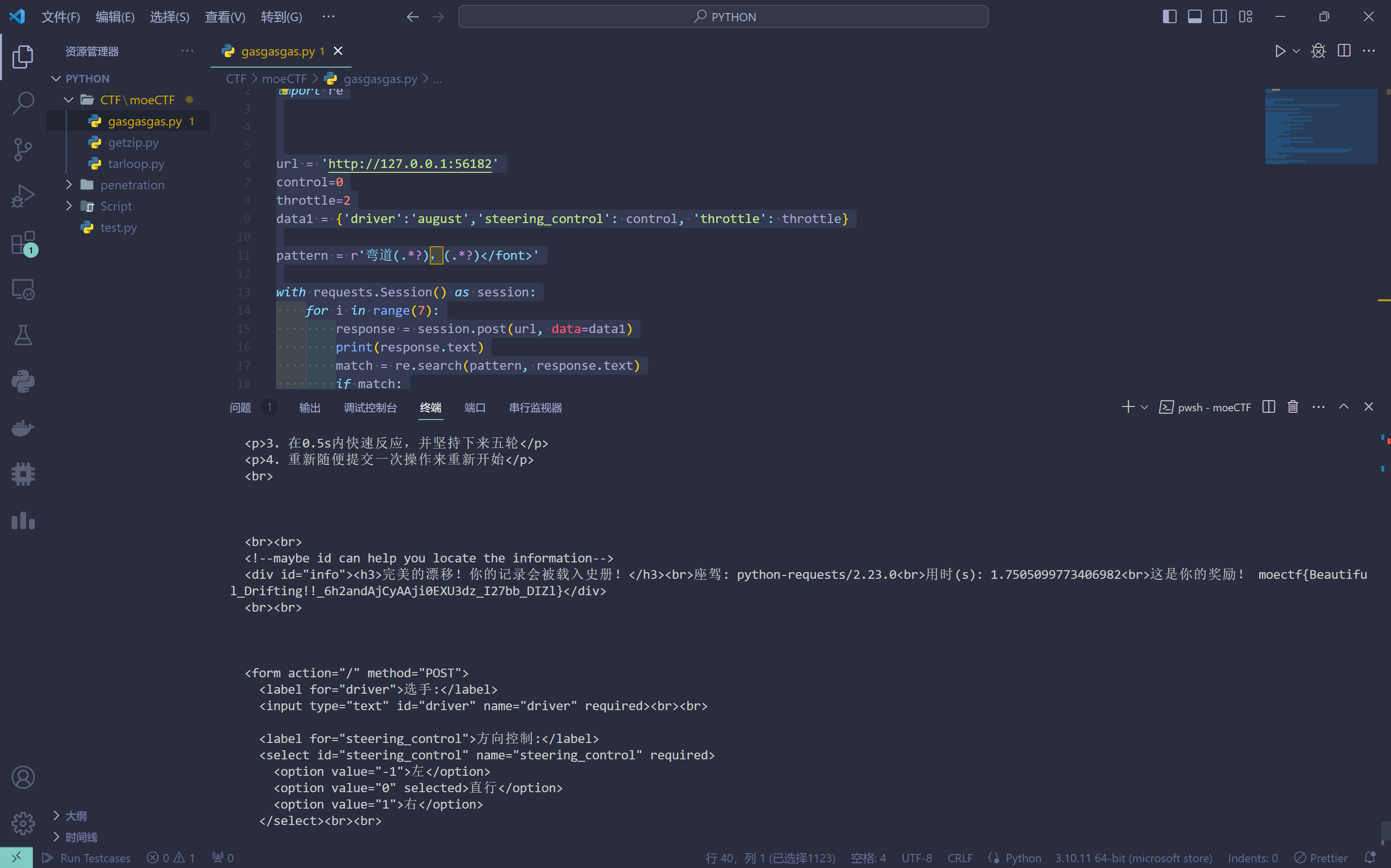This screenshot has height=868, width=1391.
Task: Click the Run Python File play icon
Action: click(1279, 51)
